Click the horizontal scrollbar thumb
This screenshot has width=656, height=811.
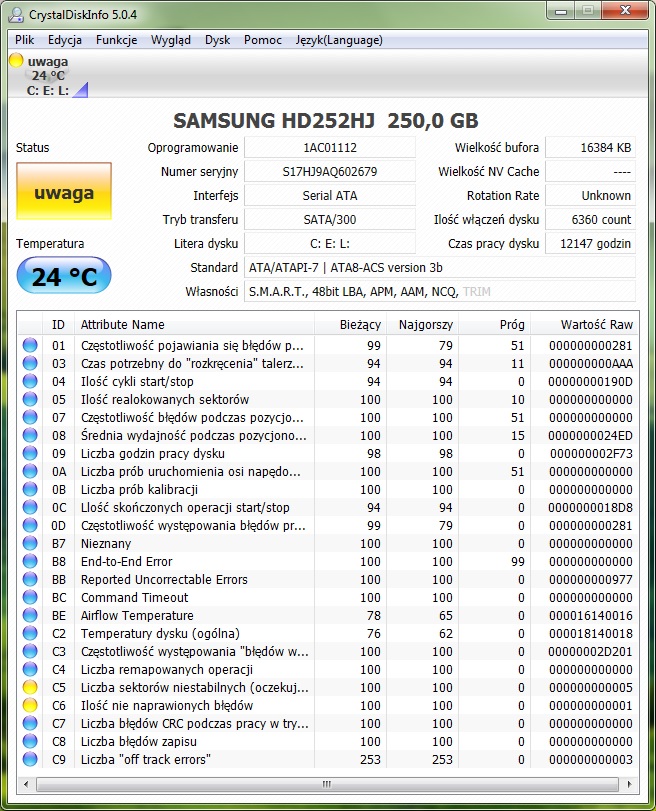pyautogui.click(x=327, y=784)
